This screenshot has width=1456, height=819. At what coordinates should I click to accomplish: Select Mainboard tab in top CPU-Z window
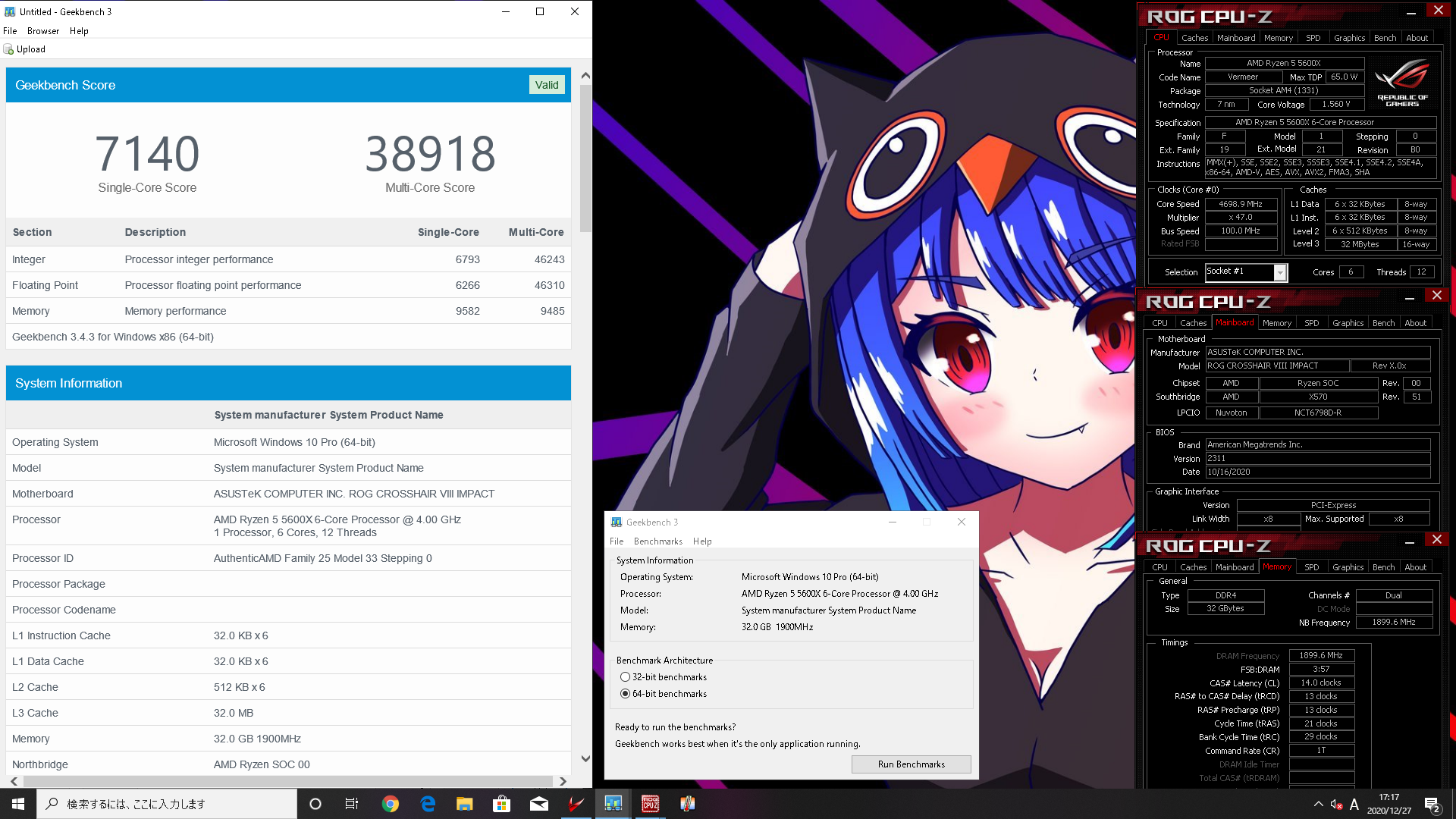tap(1236, 38)
